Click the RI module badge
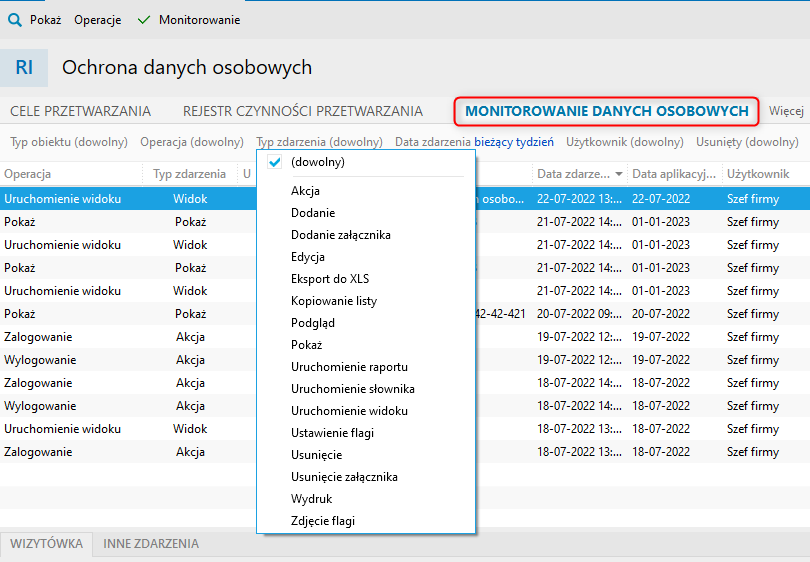This screenshot has height=562, width=810. coord(24,68)
